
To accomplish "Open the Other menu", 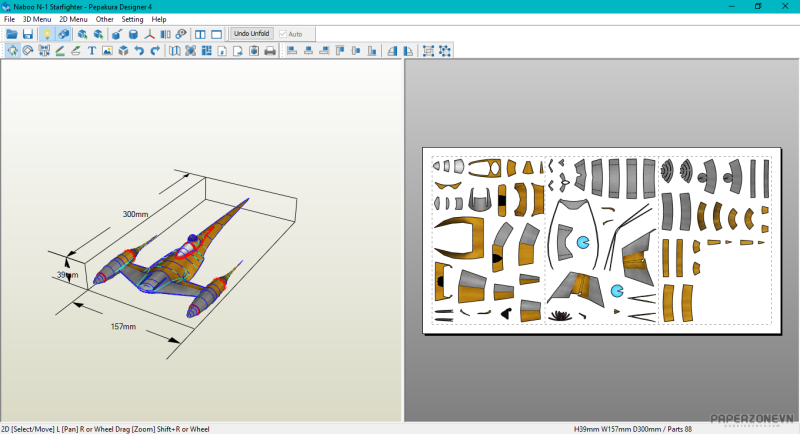I will pos(105,19).
